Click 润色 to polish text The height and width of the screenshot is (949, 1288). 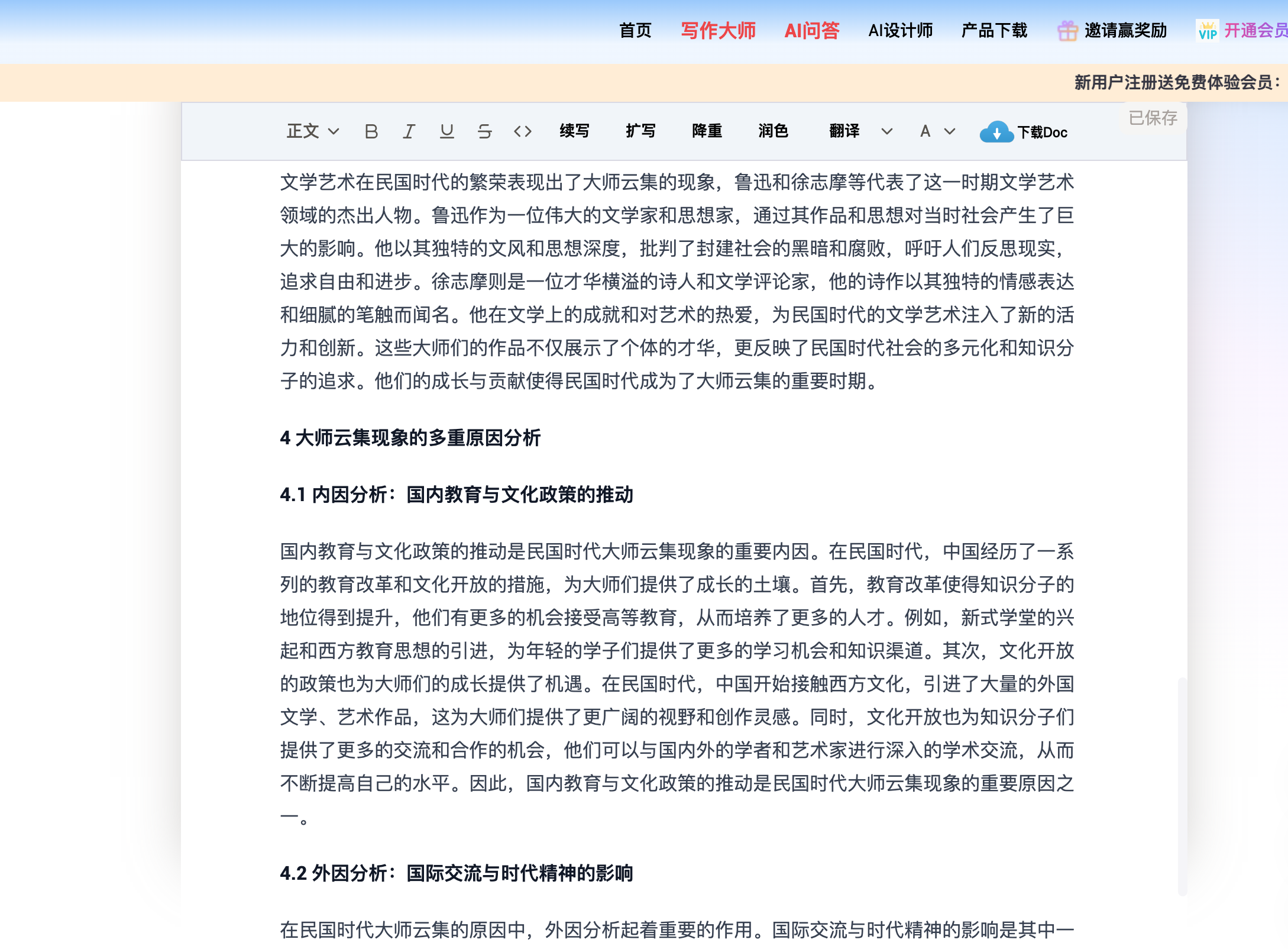[773, 131]
